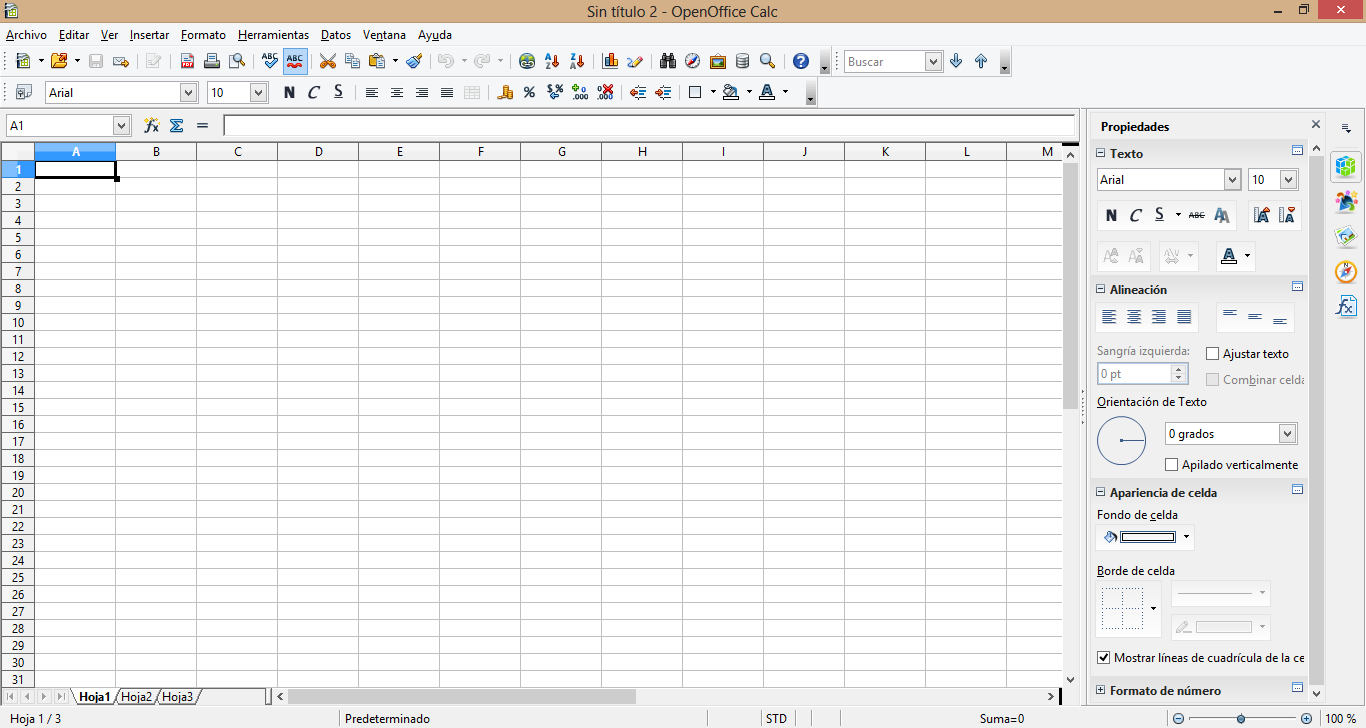The image size is (1366, 728).
Task: Open the Navigator from the sidebar
Action: (x=1345, y=271)
